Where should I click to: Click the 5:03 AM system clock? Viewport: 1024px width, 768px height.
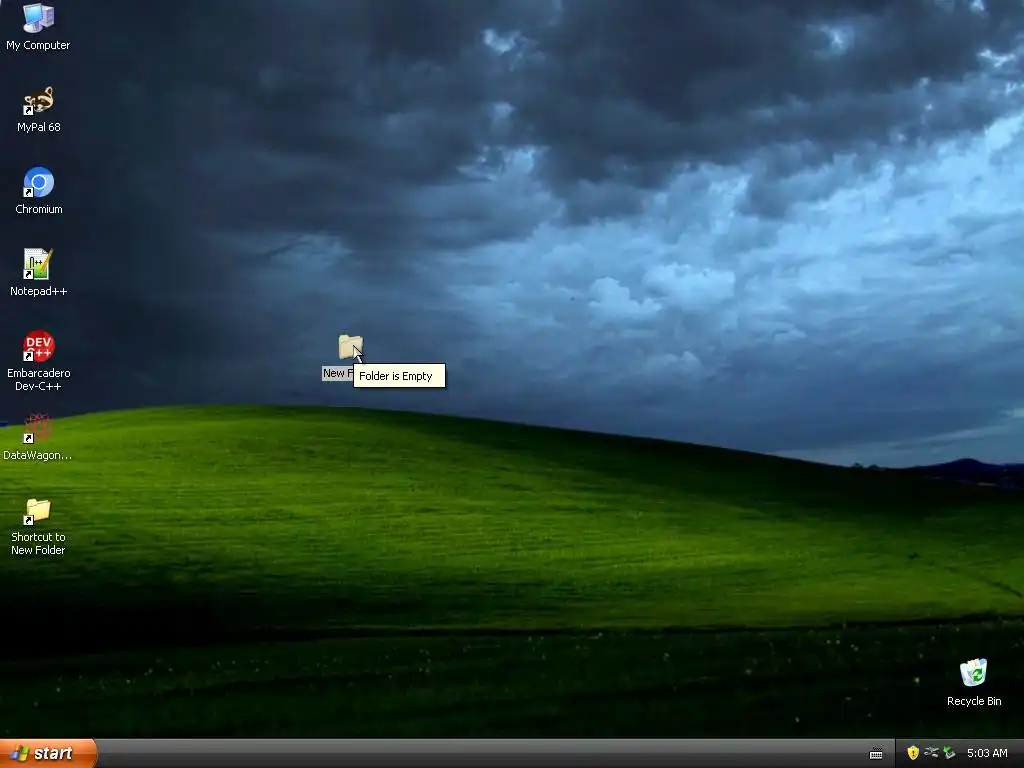987,754
